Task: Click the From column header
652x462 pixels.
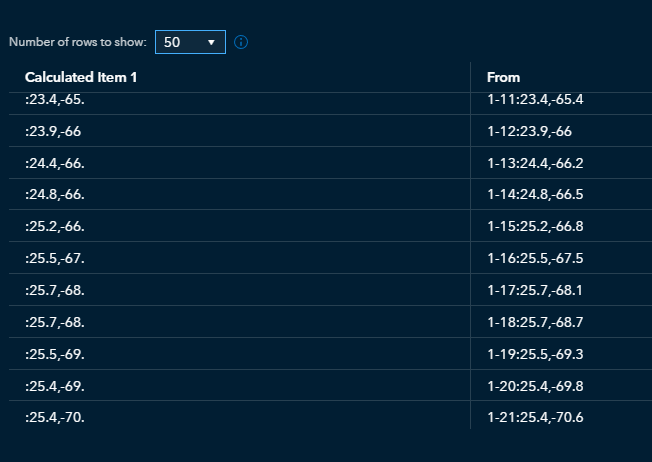Action: click(503, 77)
